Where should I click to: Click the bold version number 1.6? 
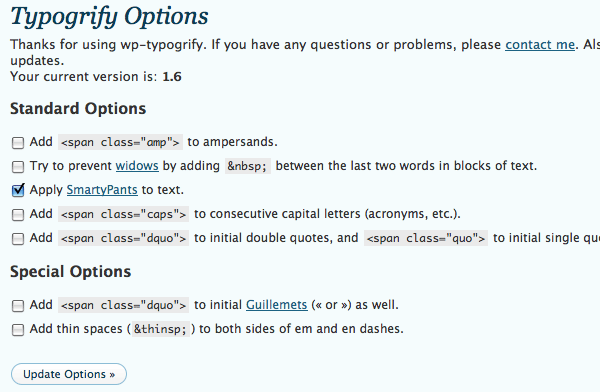point(172,77)
